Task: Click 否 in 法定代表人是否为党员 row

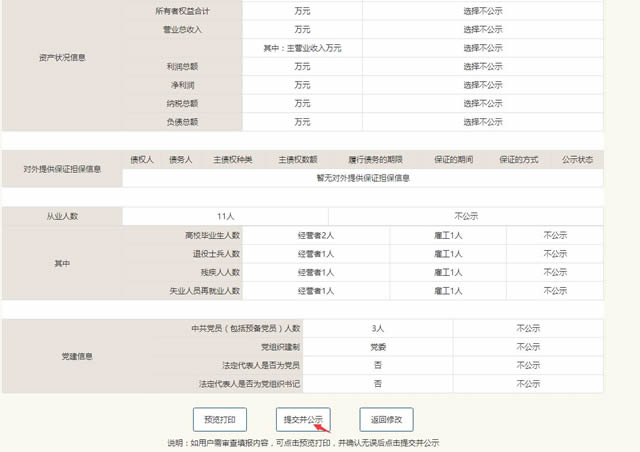Action: click(x=378, y=365)
